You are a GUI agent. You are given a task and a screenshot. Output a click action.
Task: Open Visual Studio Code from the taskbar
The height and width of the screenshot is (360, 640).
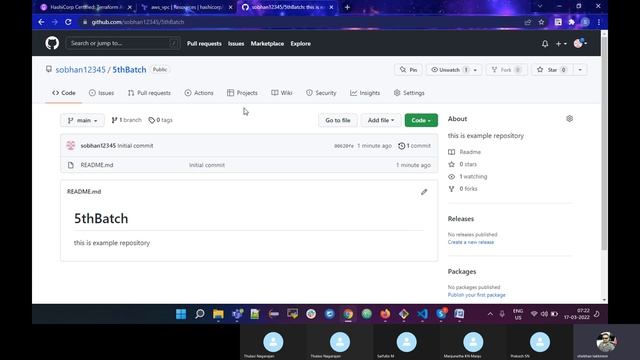(x=422, y=314)
